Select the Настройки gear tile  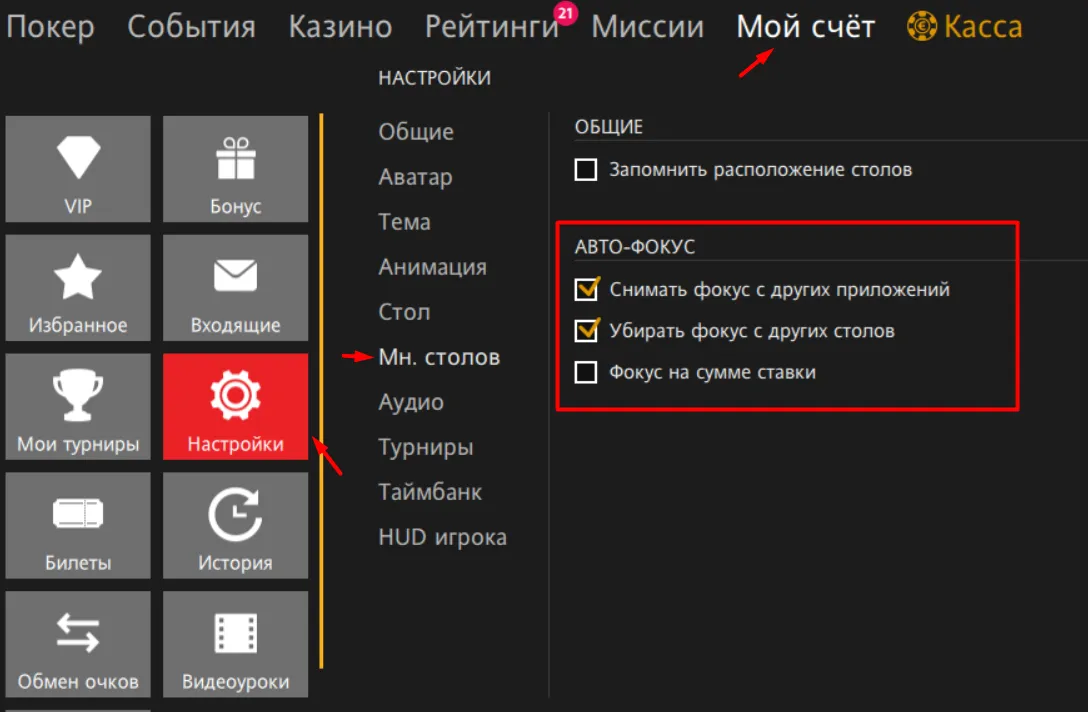(235, 406)
